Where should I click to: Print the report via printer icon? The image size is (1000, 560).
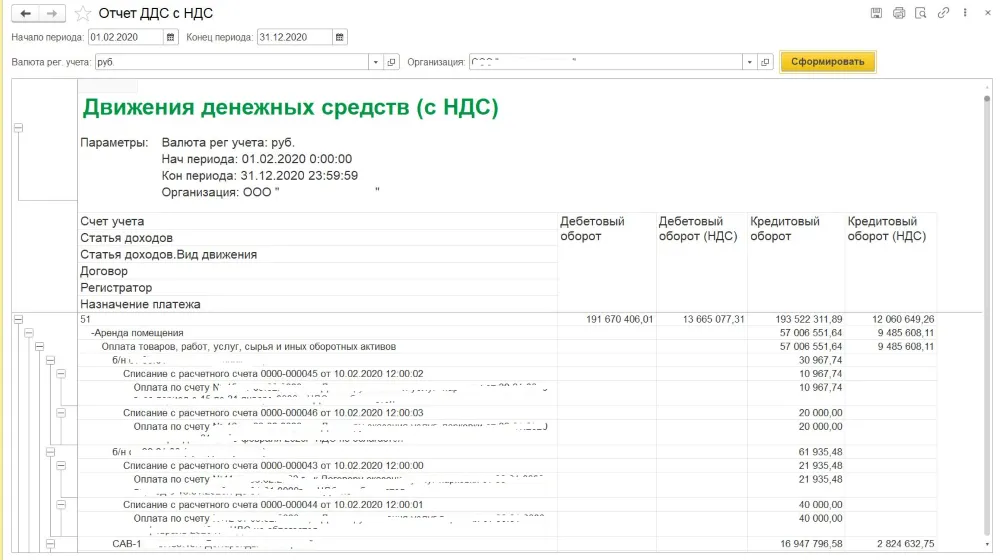pos(898,13)
